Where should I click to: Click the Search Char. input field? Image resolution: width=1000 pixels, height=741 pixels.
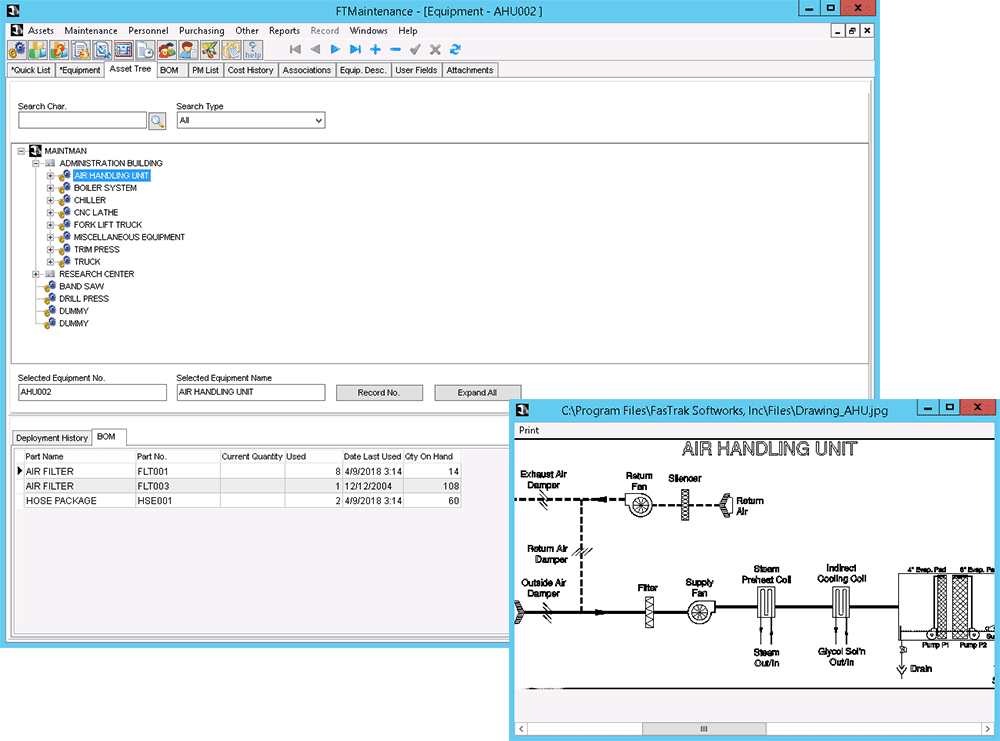83,121
